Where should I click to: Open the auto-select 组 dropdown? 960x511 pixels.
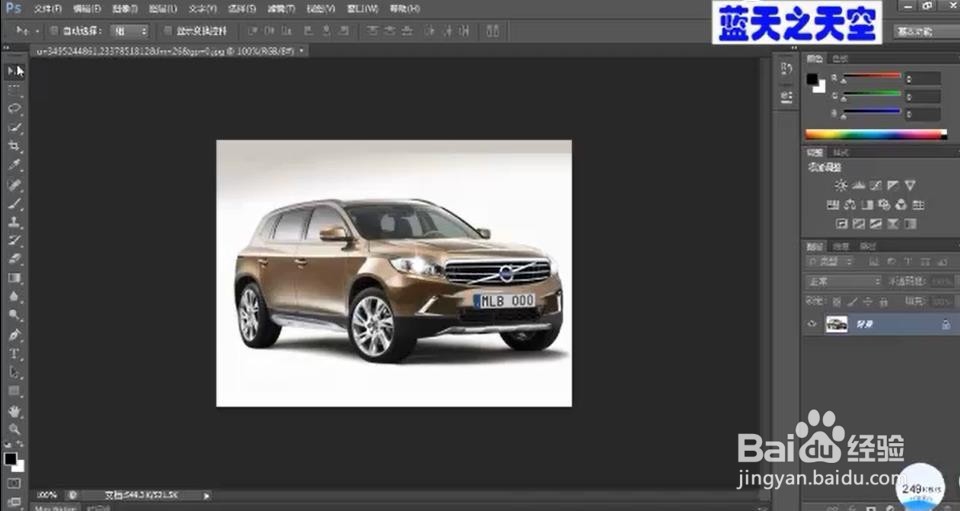130,31
